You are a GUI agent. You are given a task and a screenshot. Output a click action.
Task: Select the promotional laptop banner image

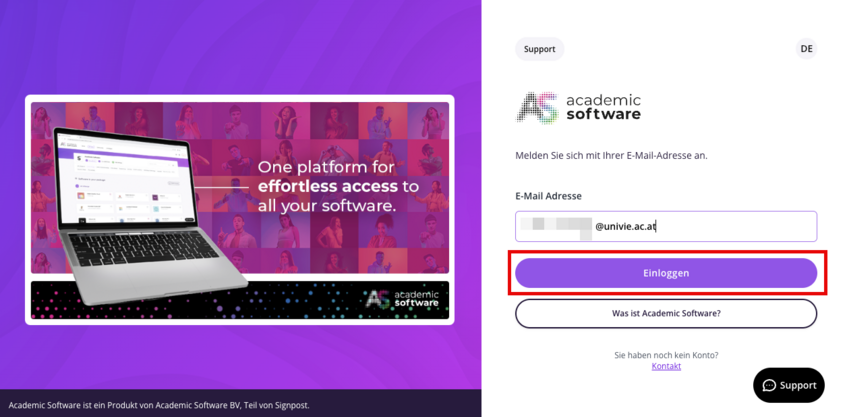(x=239, y=210)
